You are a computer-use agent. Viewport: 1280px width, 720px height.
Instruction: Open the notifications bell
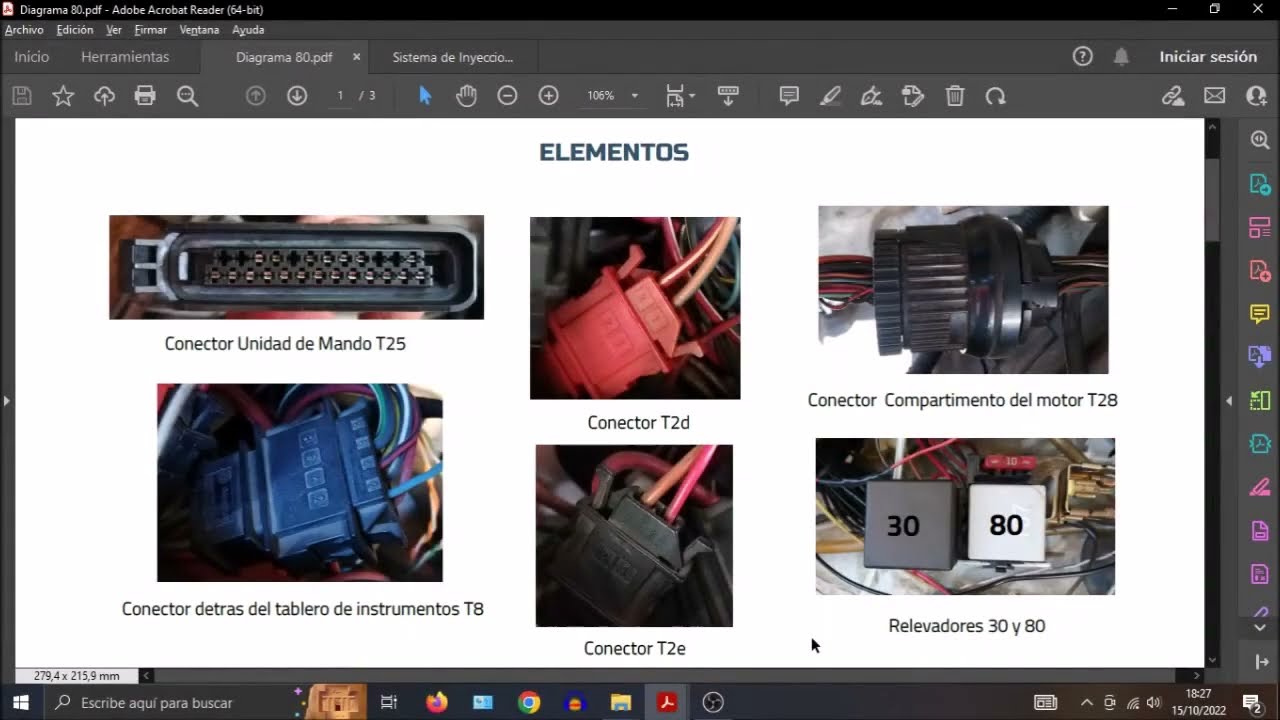pyautogui.click(x=1121, y=57)
